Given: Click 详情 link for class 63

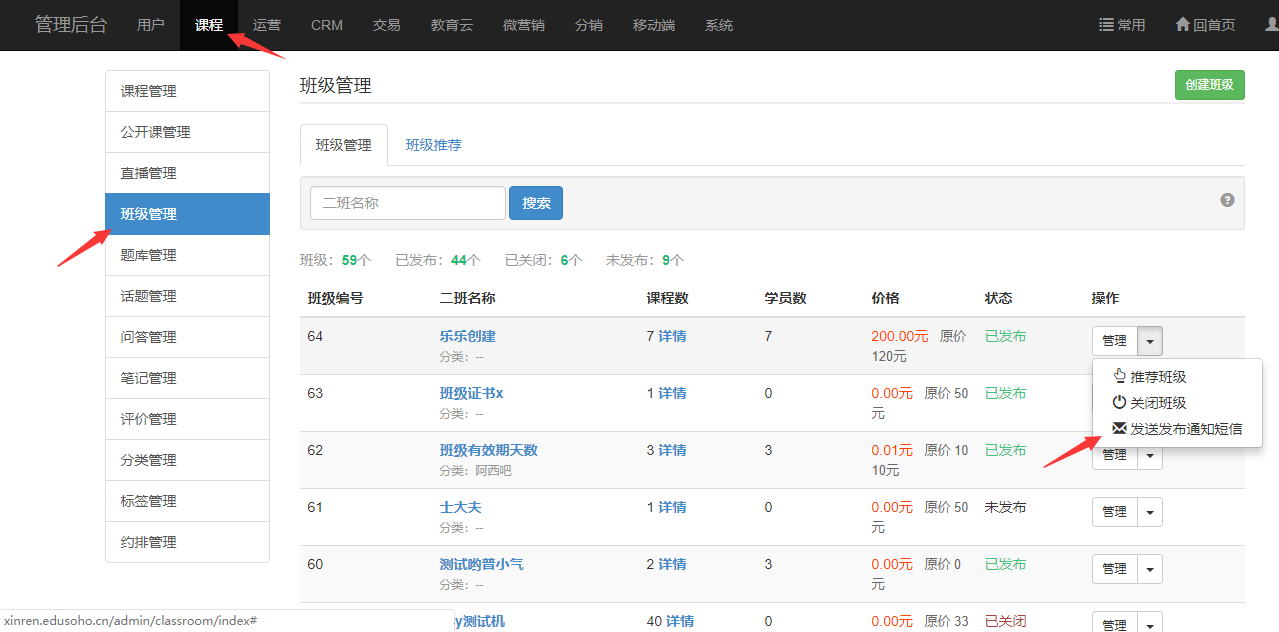Looking at the screenshot, I should (x=672, y=393).
